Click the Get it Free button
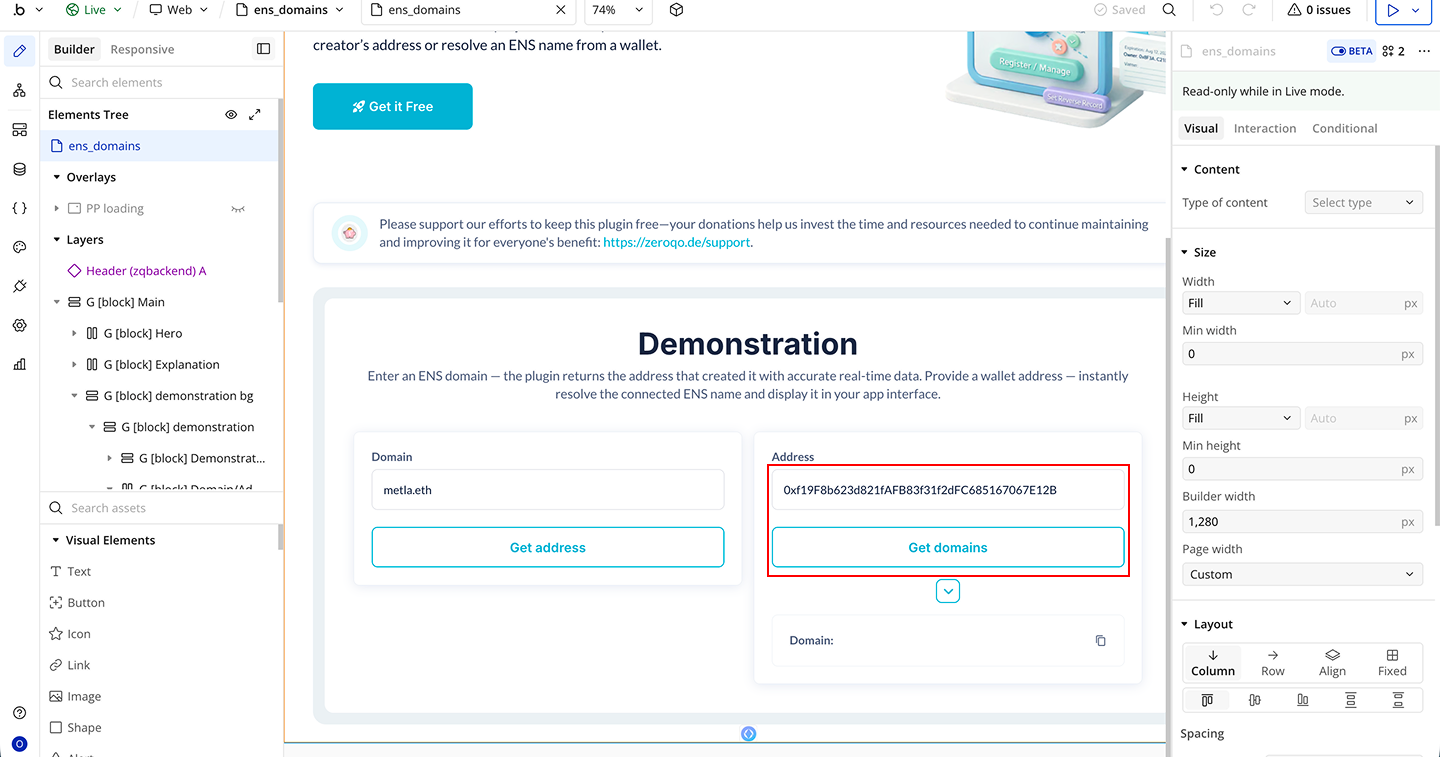This screenshot has height=757, width=1440. click(393, 106)
